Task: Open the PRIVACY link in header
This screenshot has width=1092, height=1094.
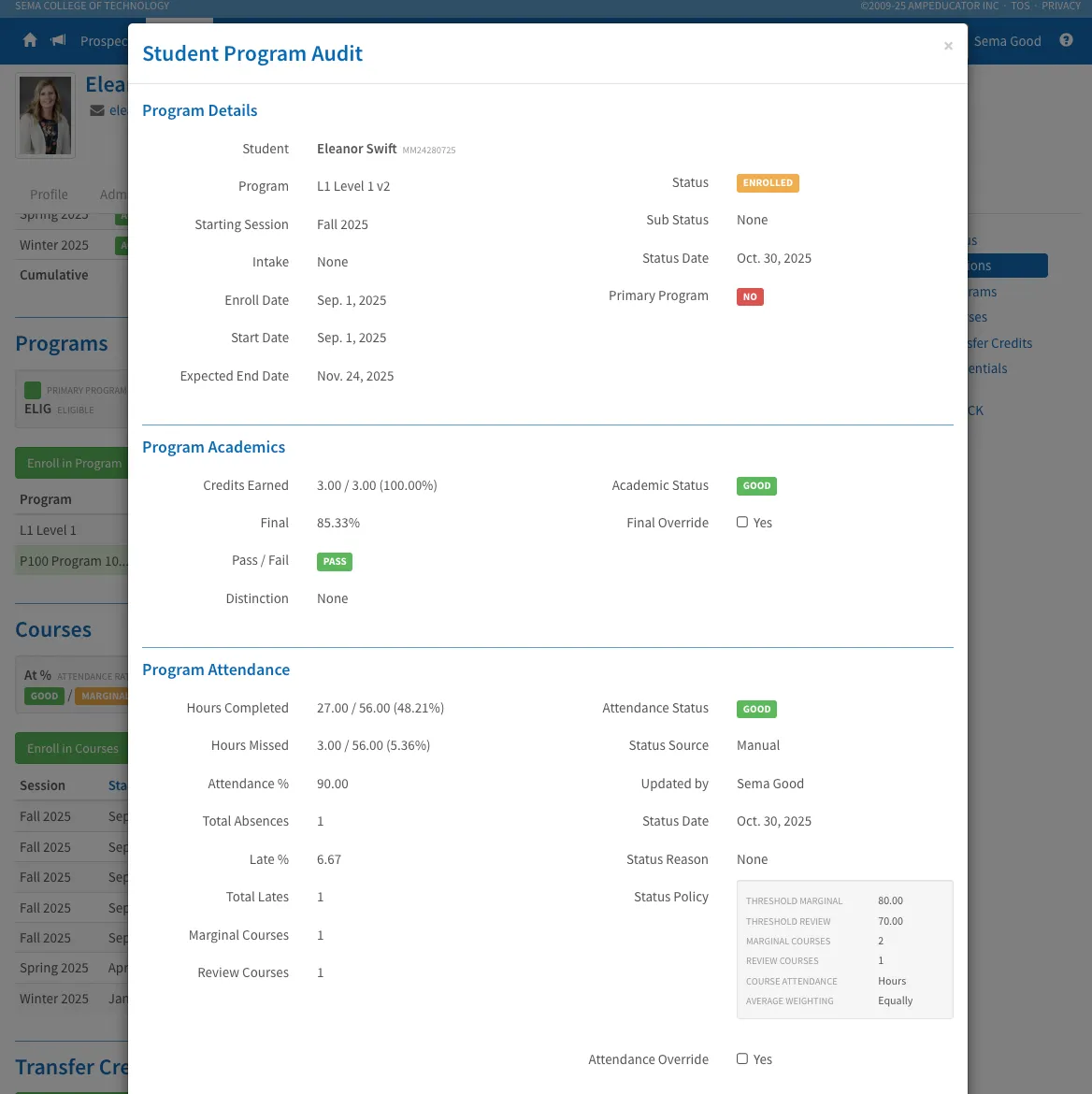Action: [1060, 7]
